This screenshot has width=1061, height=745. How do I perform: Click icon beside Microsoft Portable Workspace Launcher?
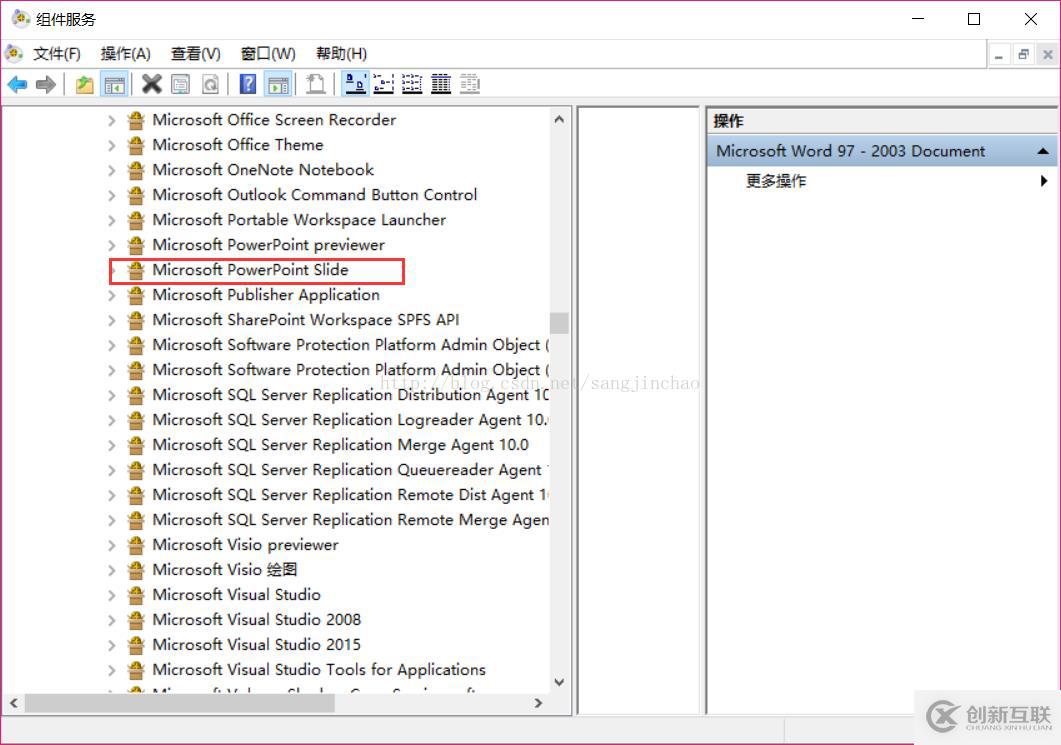136,220
